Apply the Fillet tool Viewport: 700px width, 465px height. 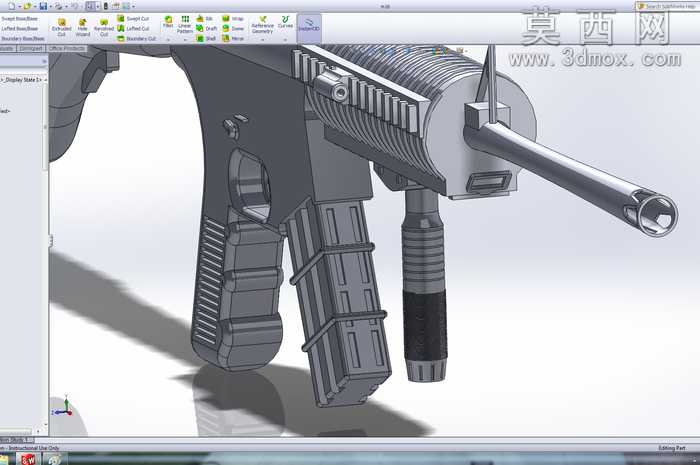tap(168, 22)
